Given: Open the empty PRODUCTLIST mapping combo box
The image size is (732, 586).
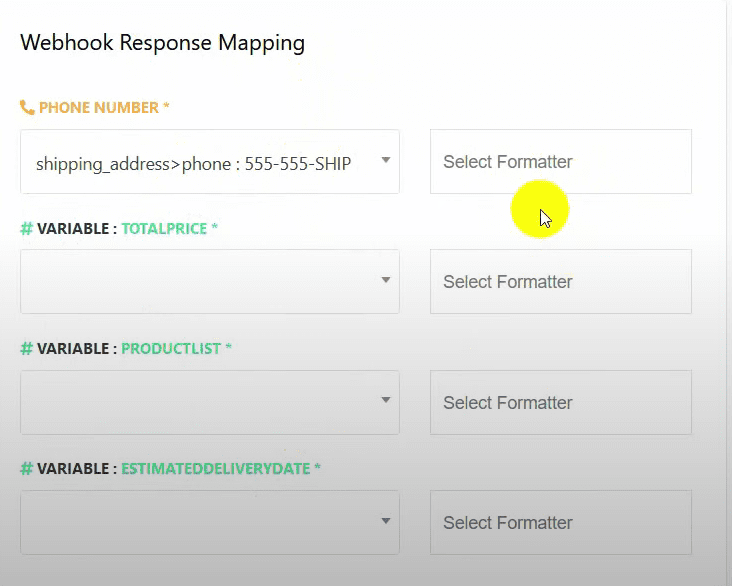Looking at the screenshot, I should [x=200, y=402].
